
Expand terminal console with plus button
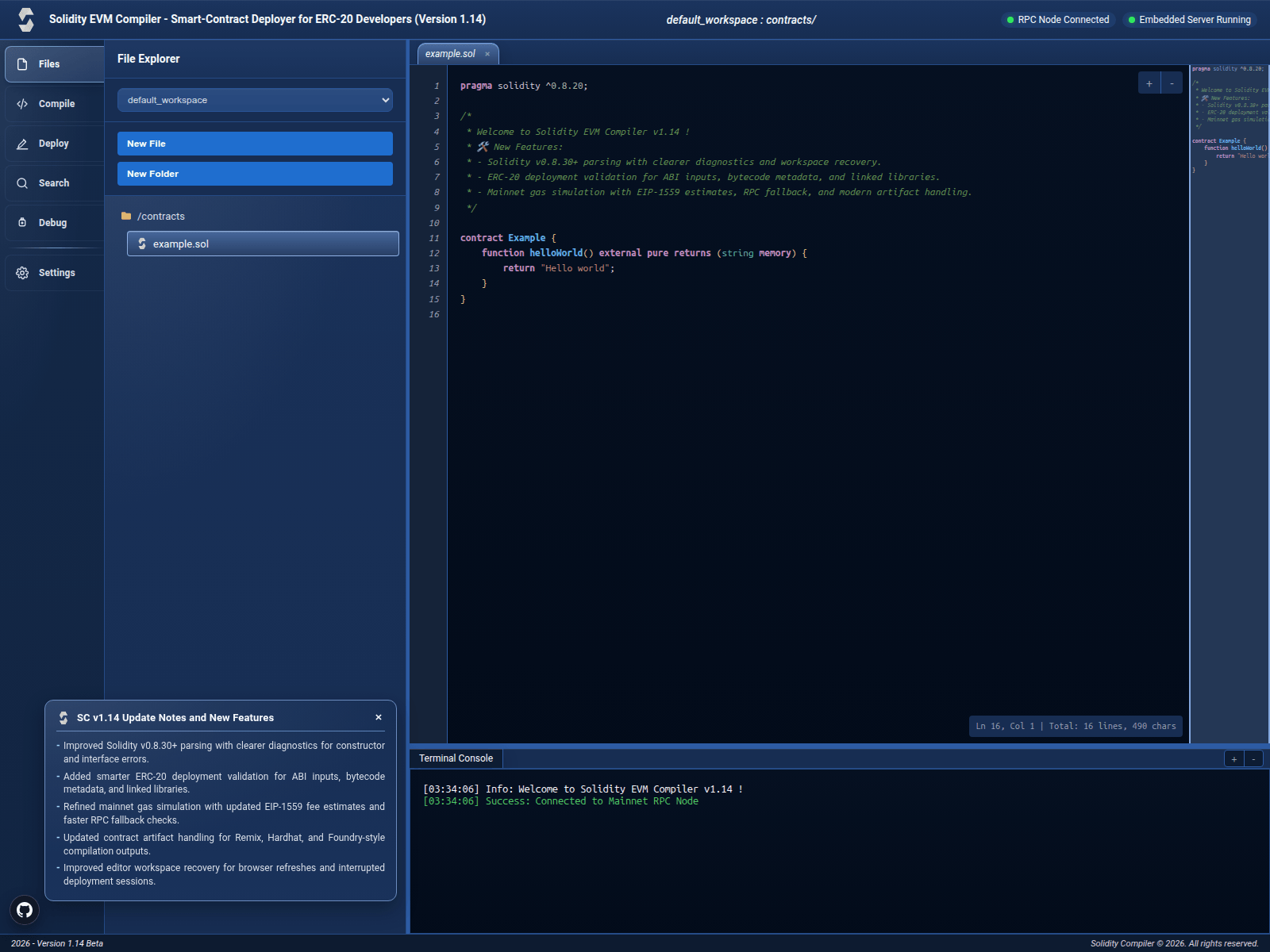[1234, 759]
